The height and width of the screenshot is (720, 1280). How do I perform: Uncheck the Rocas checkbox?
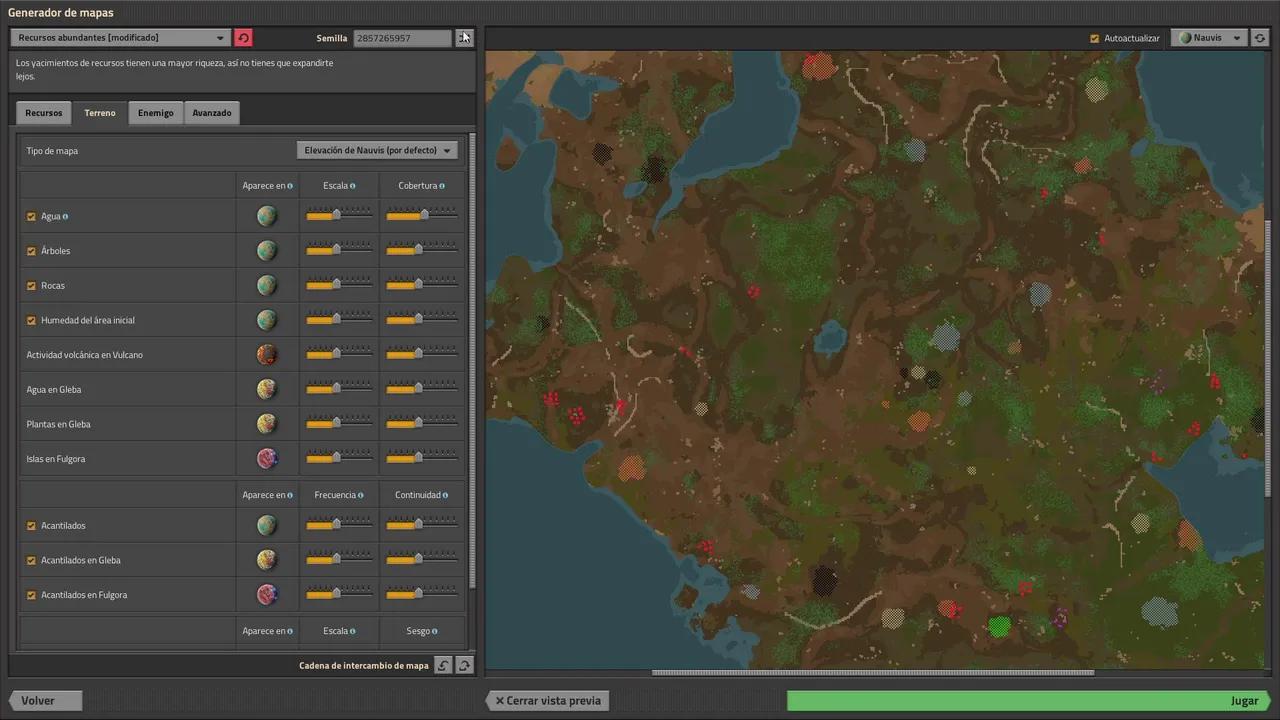tap(31, 285)
